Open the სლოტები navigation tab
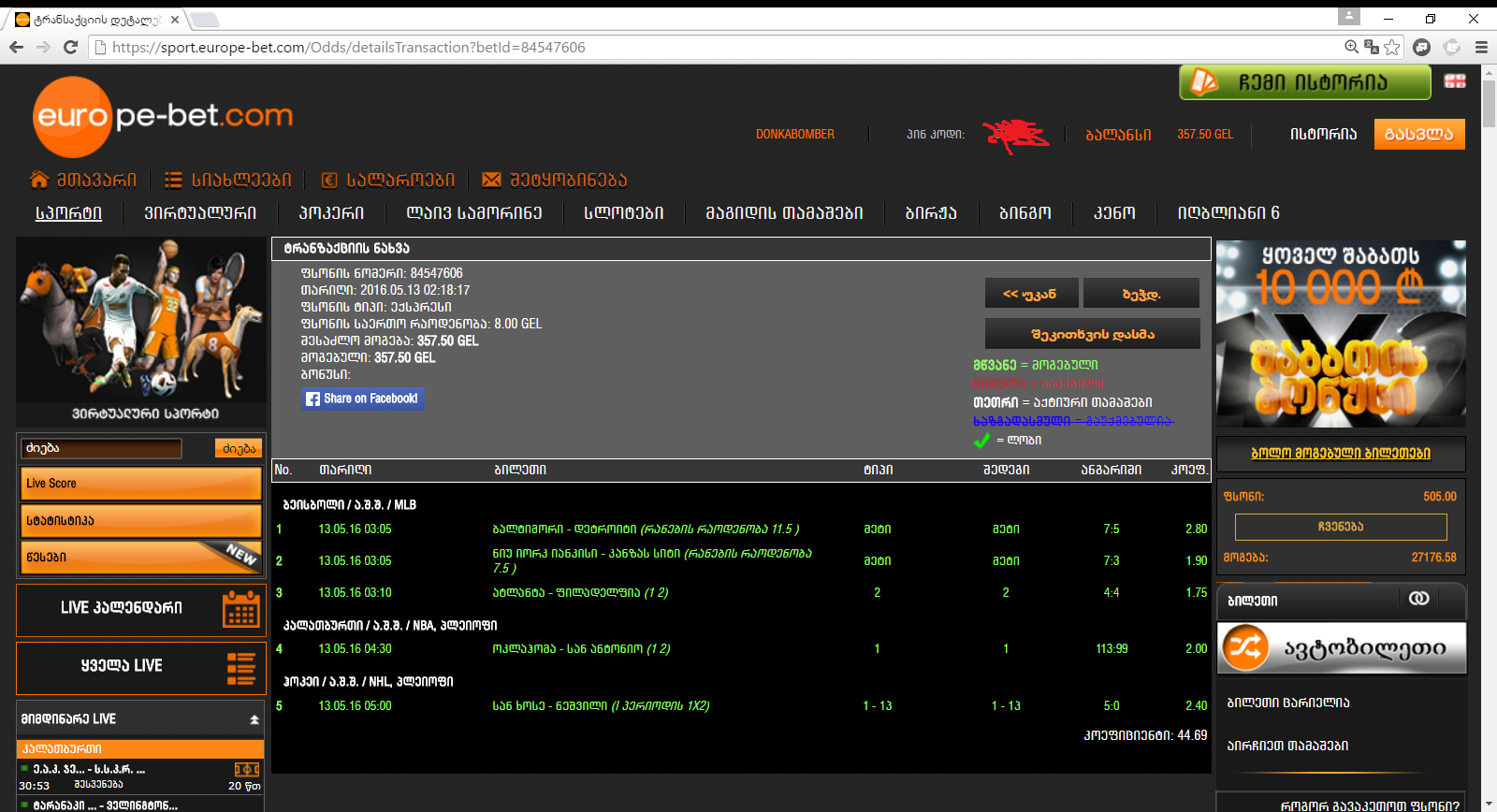 pyautogui.click(x=624, y=213)
